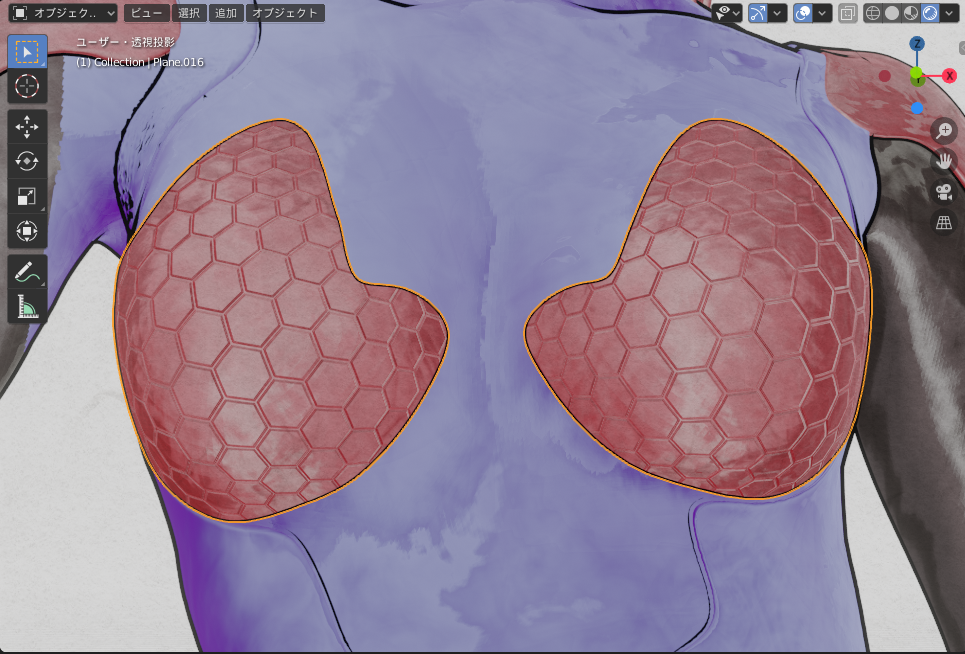Select the Measure tool

click(27, 306)
